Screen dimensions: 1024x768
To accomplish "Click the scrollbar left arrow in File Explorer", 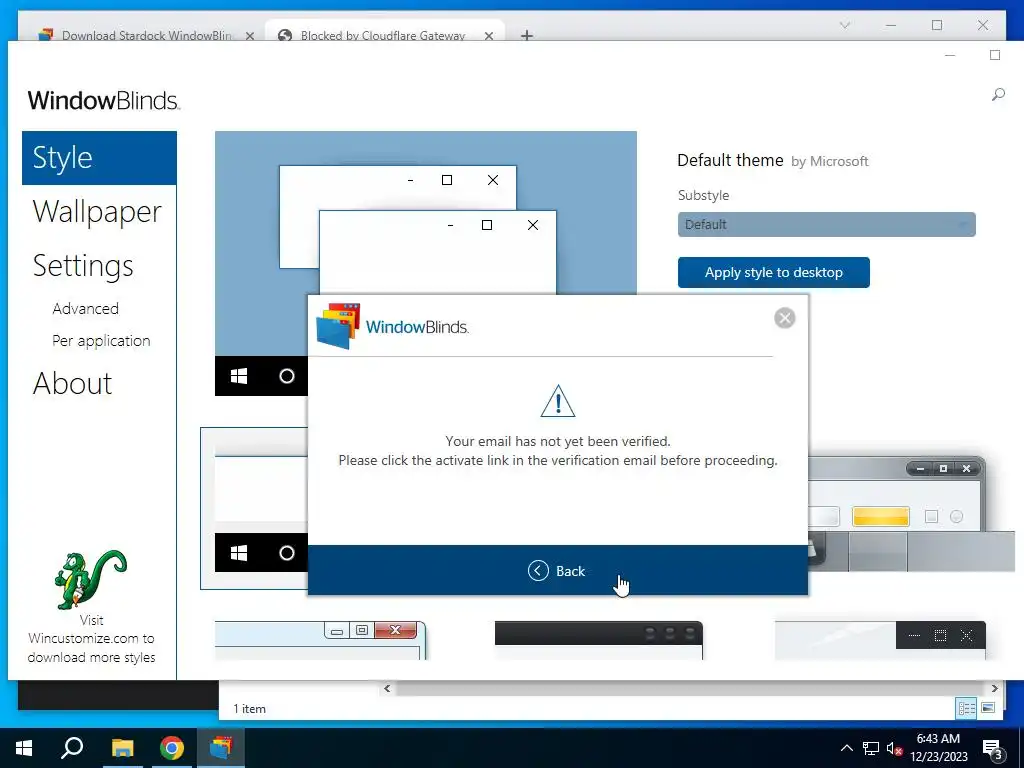I will click(x=387, y=688).
